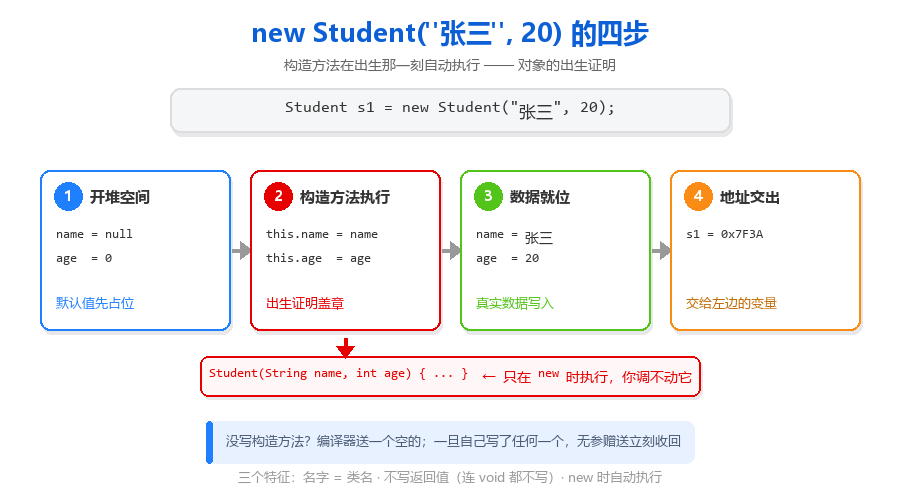900x500 pixels.
Task: Select the heading 构造方法执行
Action: pos(345,197)
